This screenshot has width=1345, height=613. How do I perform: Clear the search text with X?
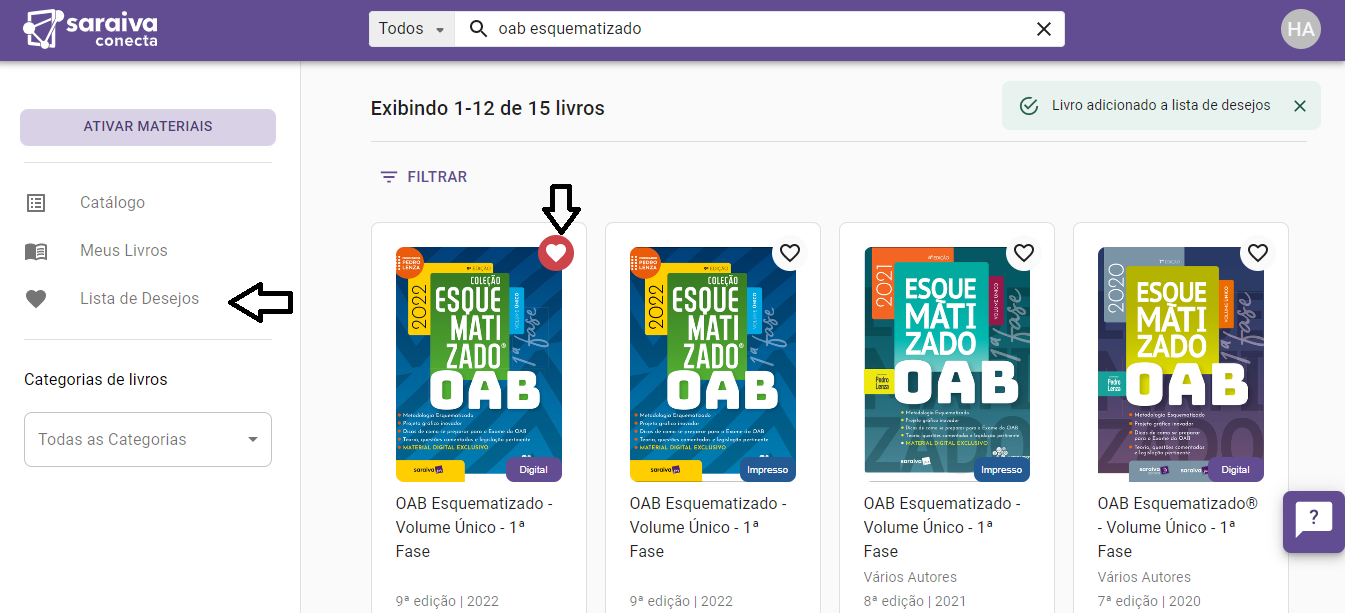(x=1044, y=29)
